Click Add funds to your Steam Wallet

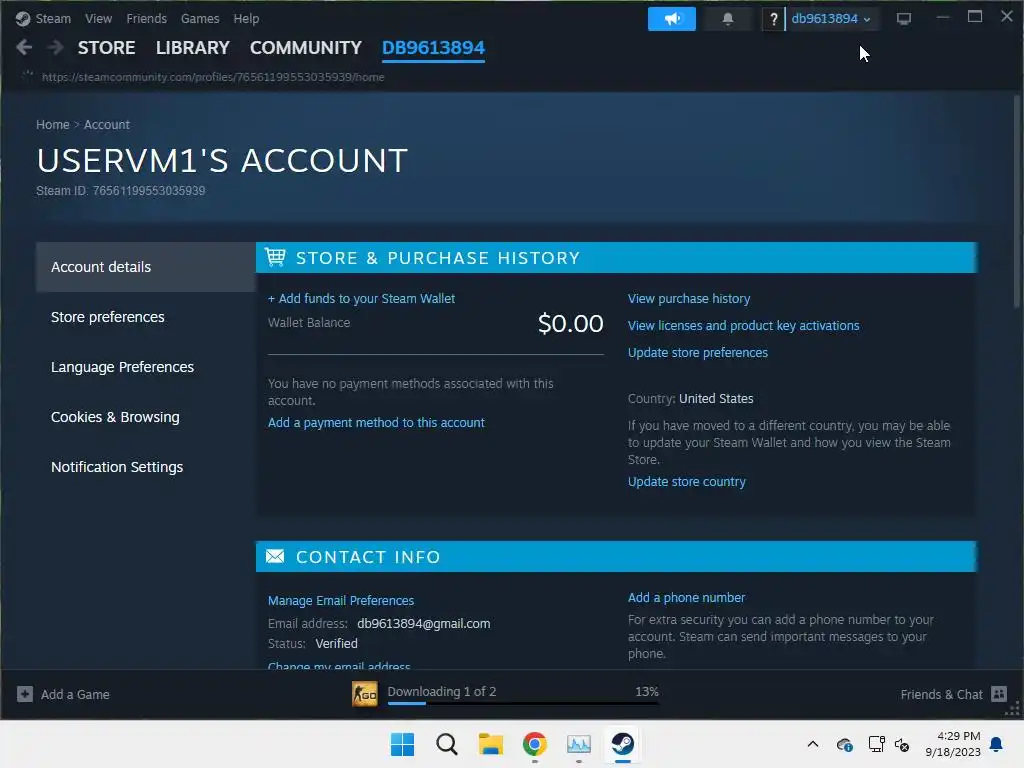tap(361, 298)
